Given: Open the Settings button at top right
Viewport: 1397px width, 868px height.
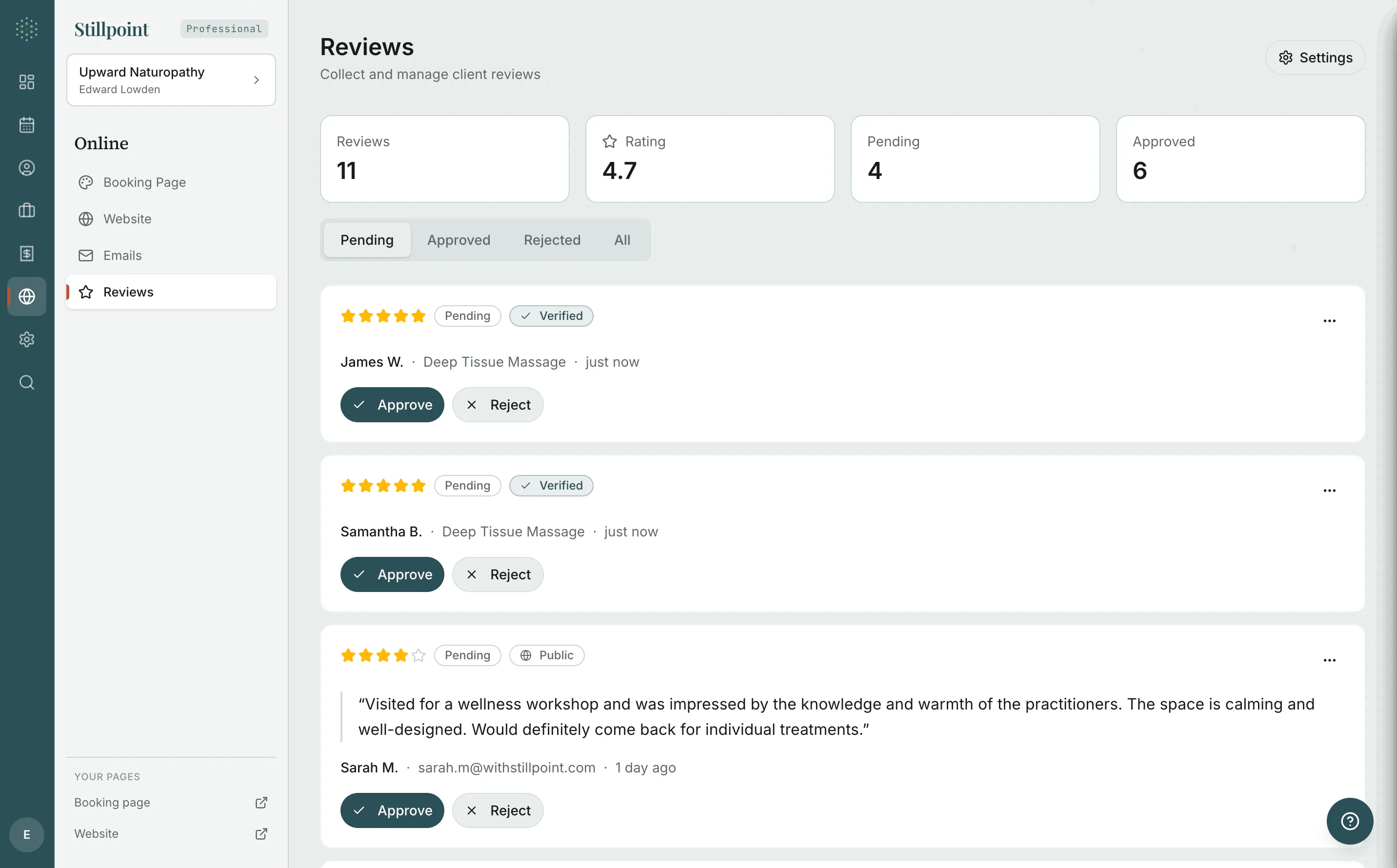Looking at the screenshot, I should tap(1315, 58).
